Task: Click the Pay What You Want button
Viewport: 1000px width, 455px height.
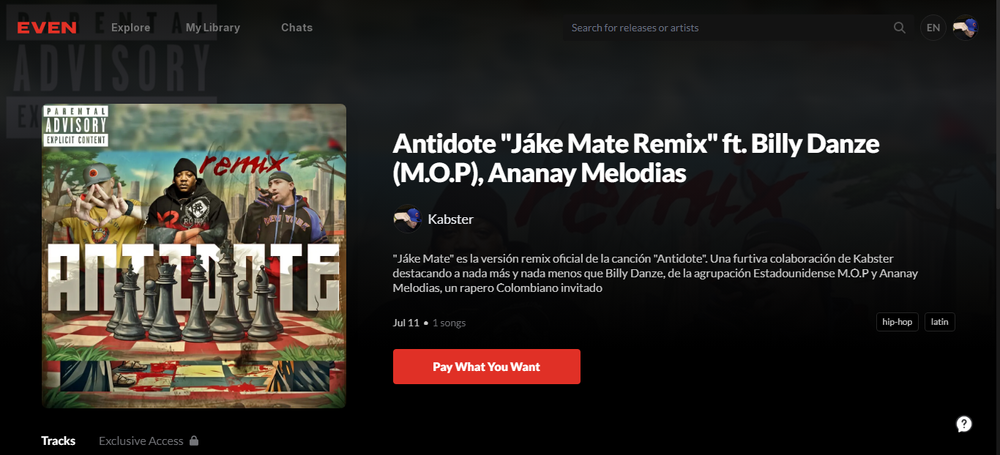Action: [487, 366]
